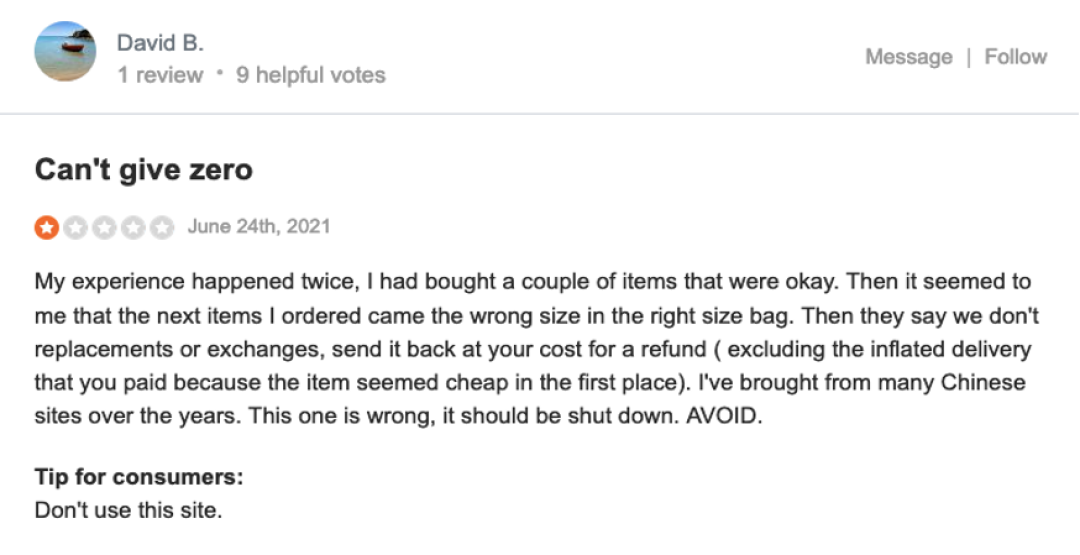1080x555 pixels.
Task: Click the 1 review count text
Action: pyautogui.click(x=160, y=75)
